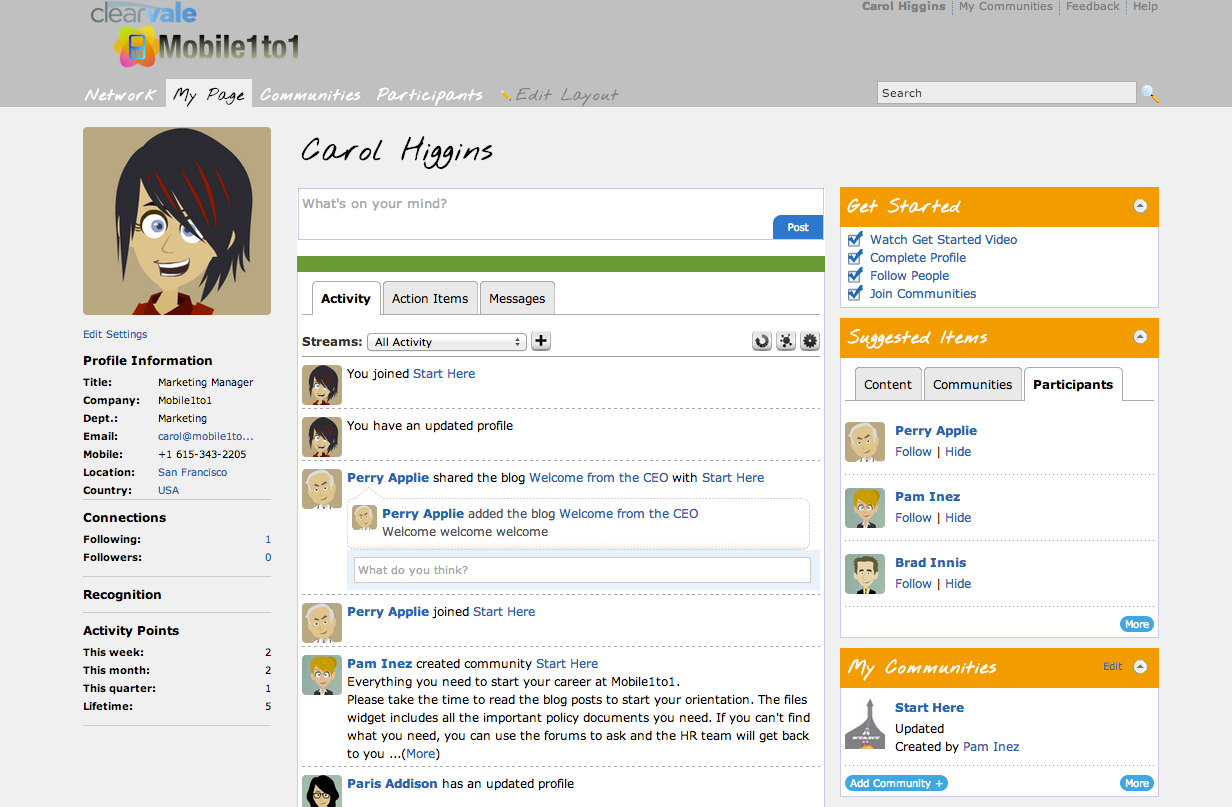Go to the Network tab

tap(121, 95)
